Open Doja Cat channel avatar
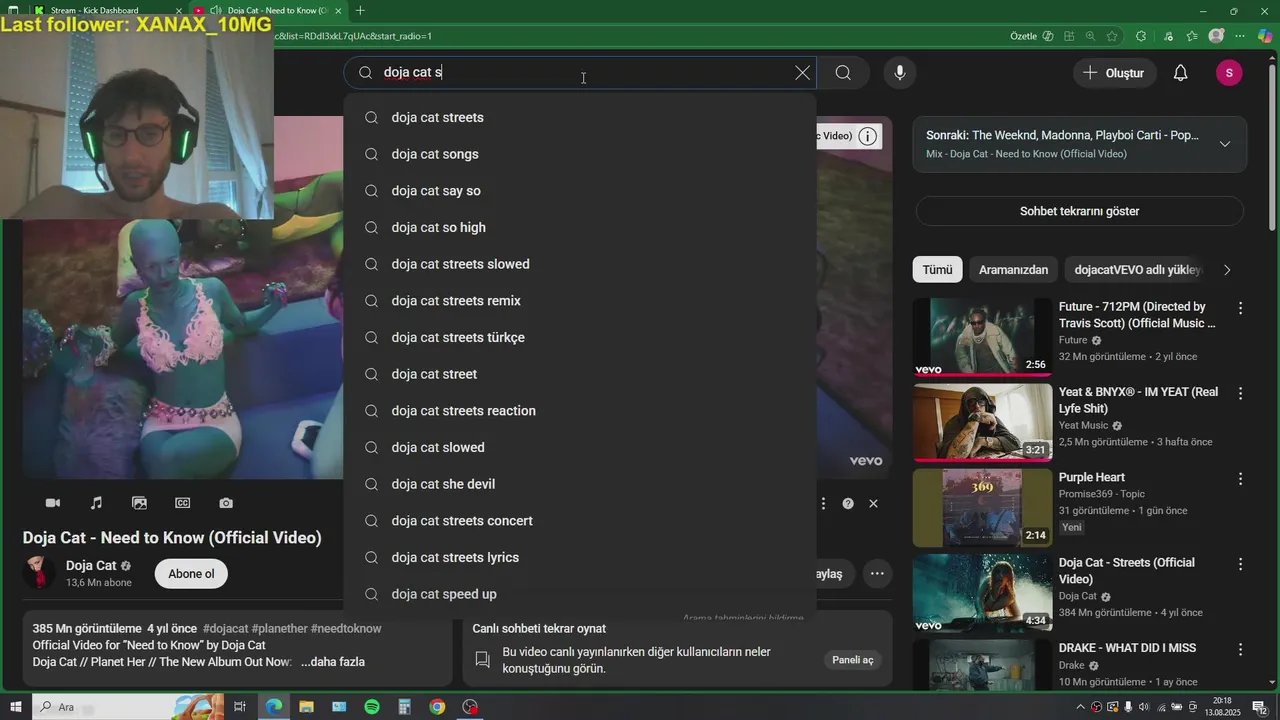The width and height of the screenshot is (1280, 720). (39, 573)
